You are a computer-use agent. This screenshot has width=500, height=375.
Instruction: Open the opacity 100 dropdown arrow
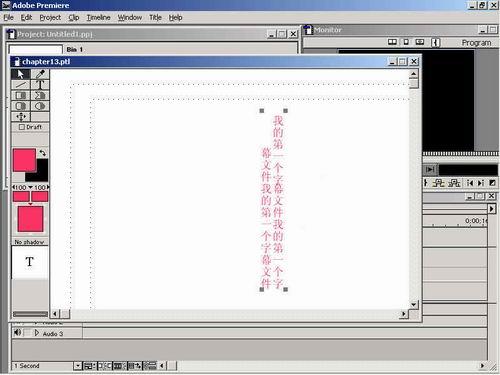click(30, 187)
